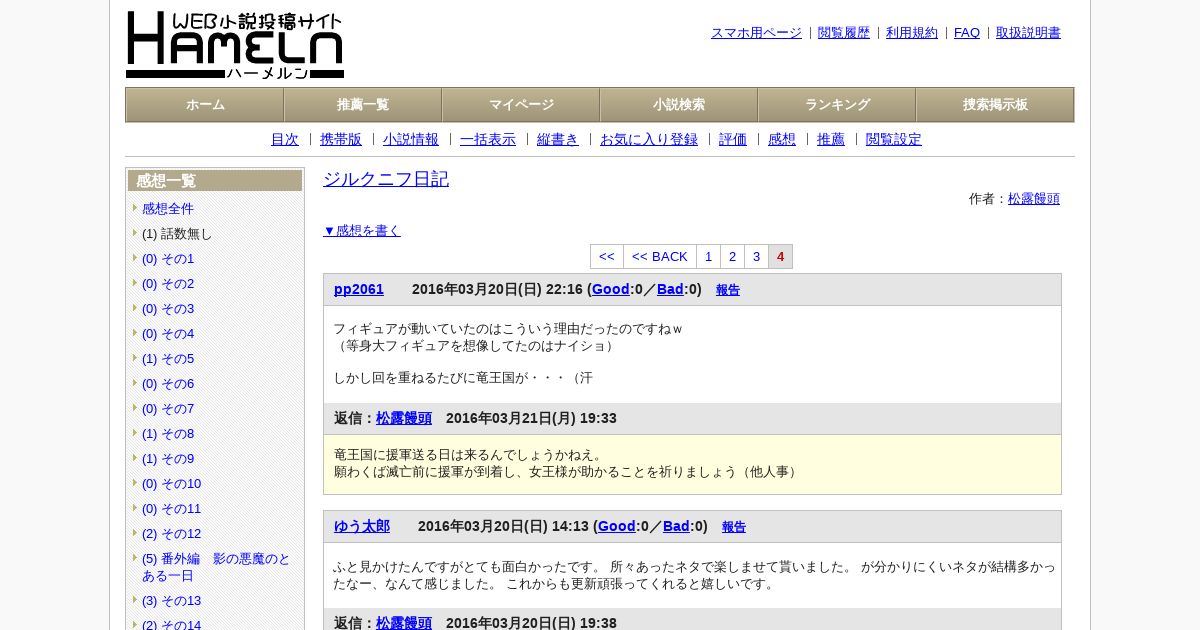1200x630 pixels.
Task: Open the スマホ用ページ link
Action: click(756, 33)
